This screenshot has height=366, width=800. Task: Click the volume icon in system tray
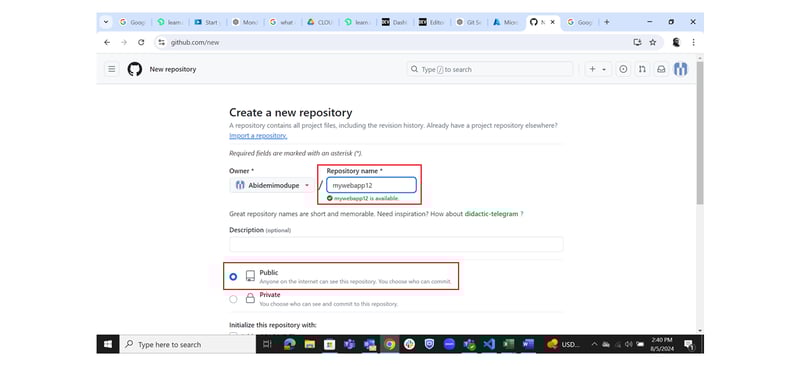coord(628,345)
